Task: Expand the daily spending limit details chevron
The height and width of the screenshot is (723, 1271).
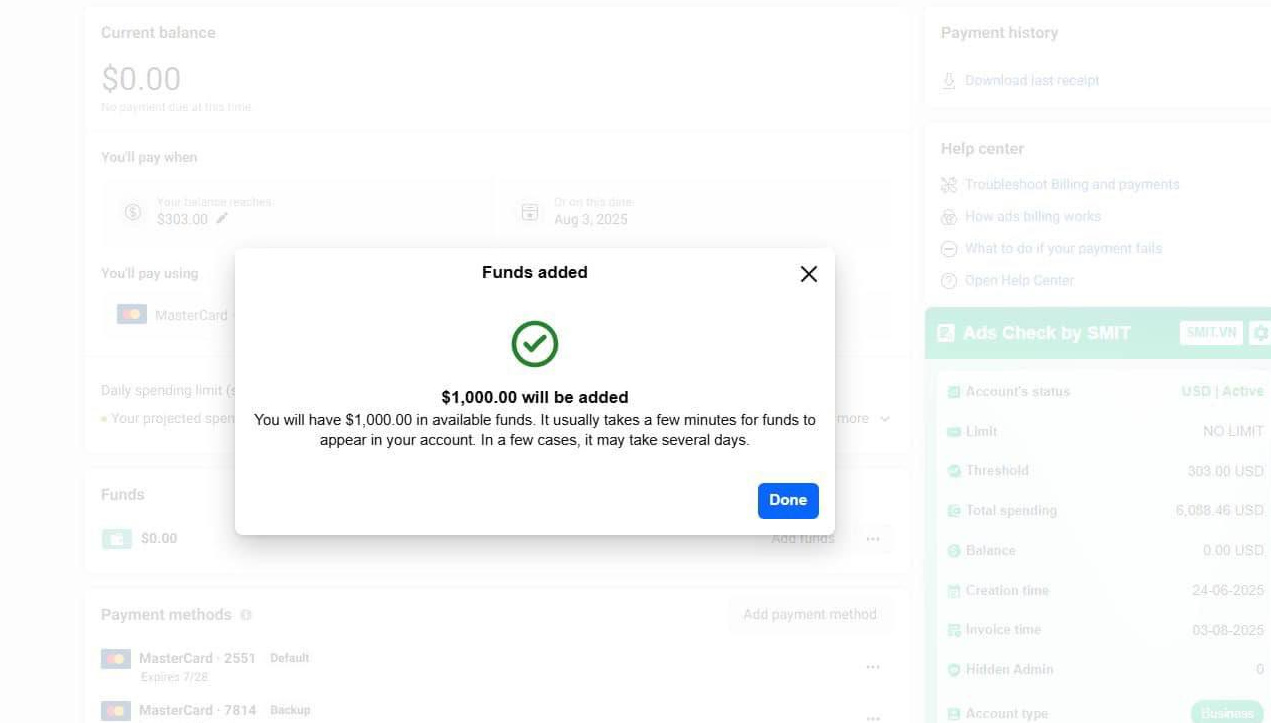Action: (885, 419)
